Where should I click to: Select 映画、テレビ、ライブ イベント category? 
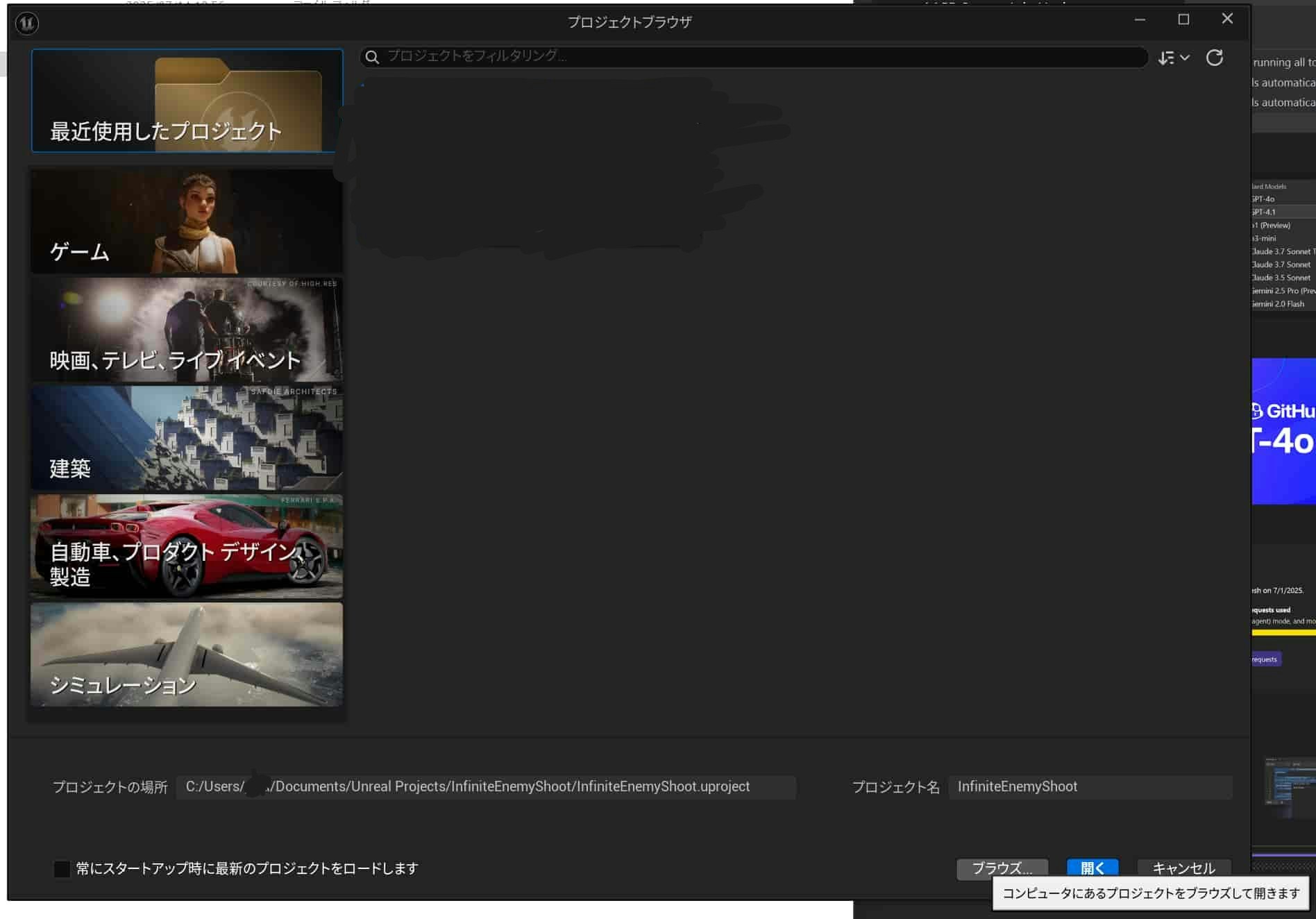(187, 330)
